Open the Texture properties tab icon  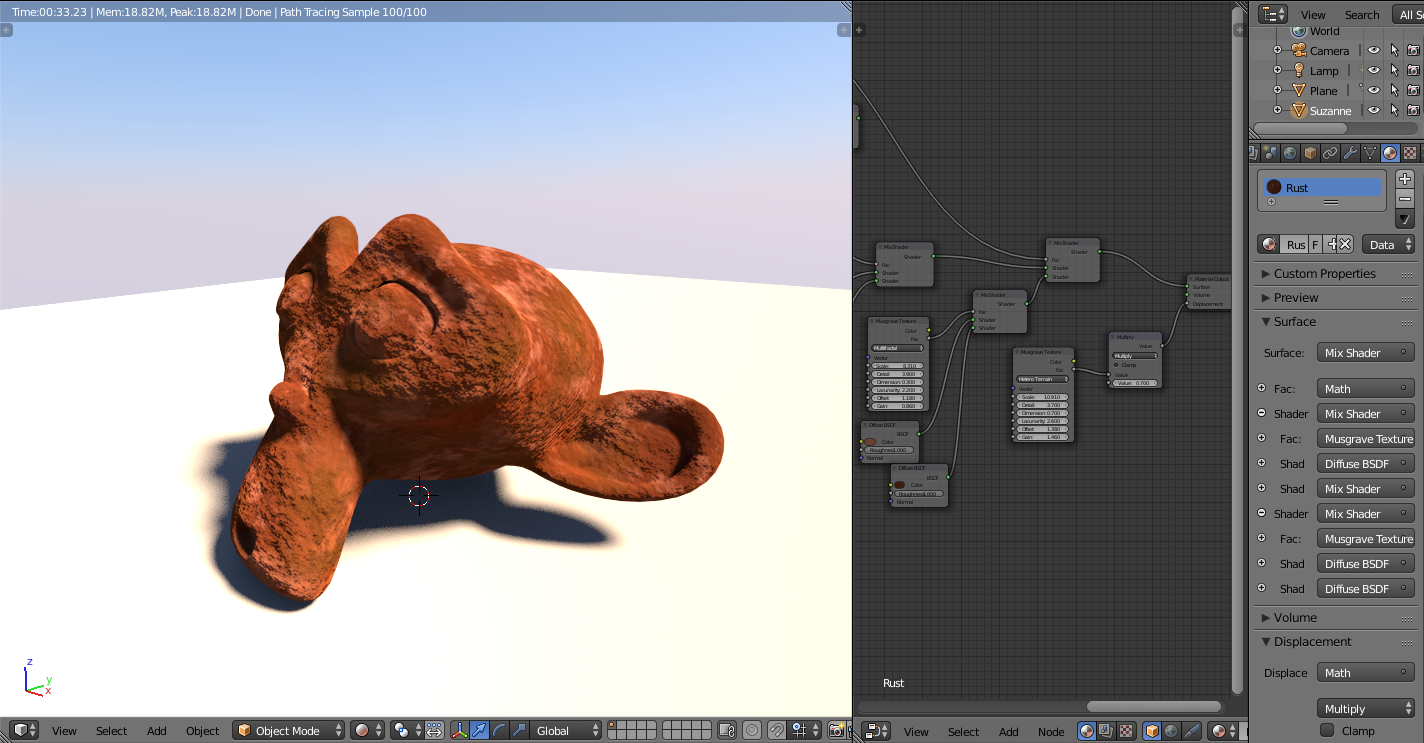1410,153
